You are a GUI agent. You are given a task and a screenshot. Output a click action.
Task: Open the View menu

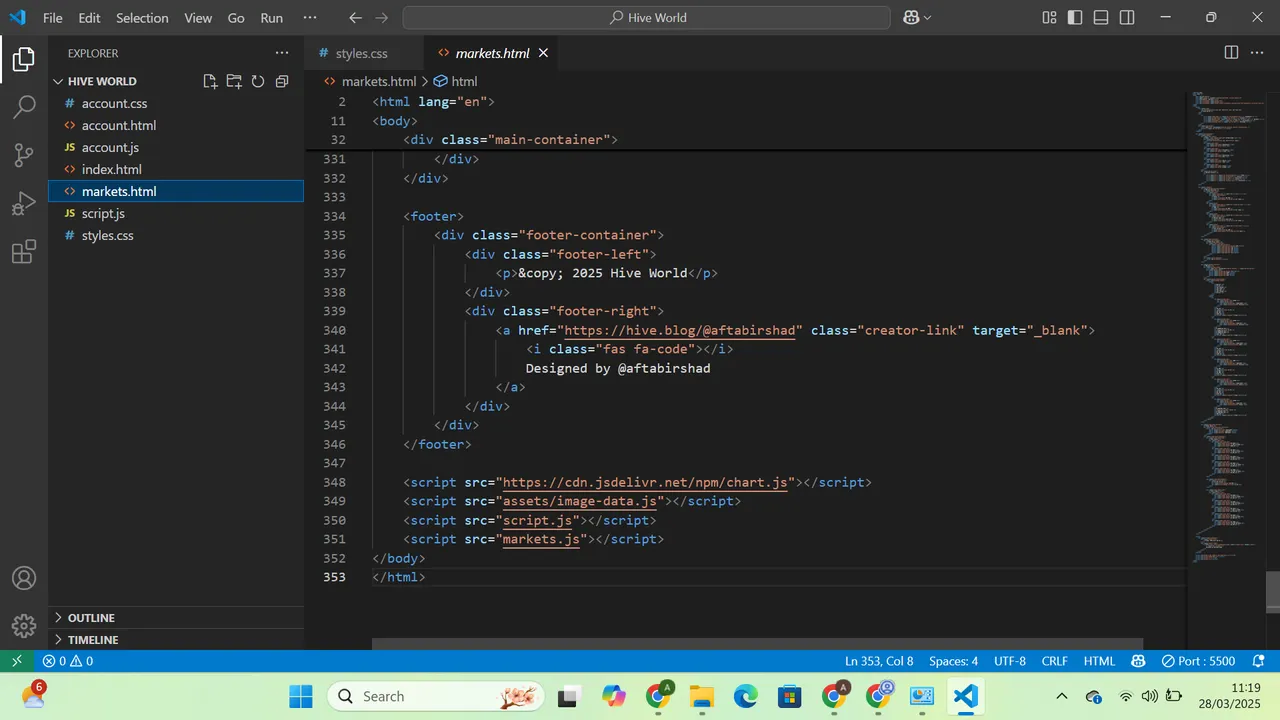click(198, 18)
